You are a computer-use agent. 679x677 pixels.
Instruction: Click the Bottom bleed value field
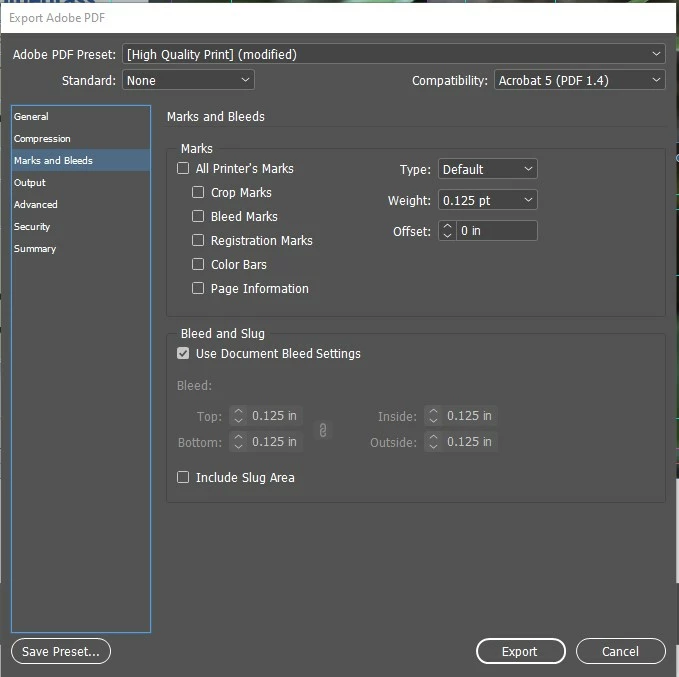tap(275, 441)
